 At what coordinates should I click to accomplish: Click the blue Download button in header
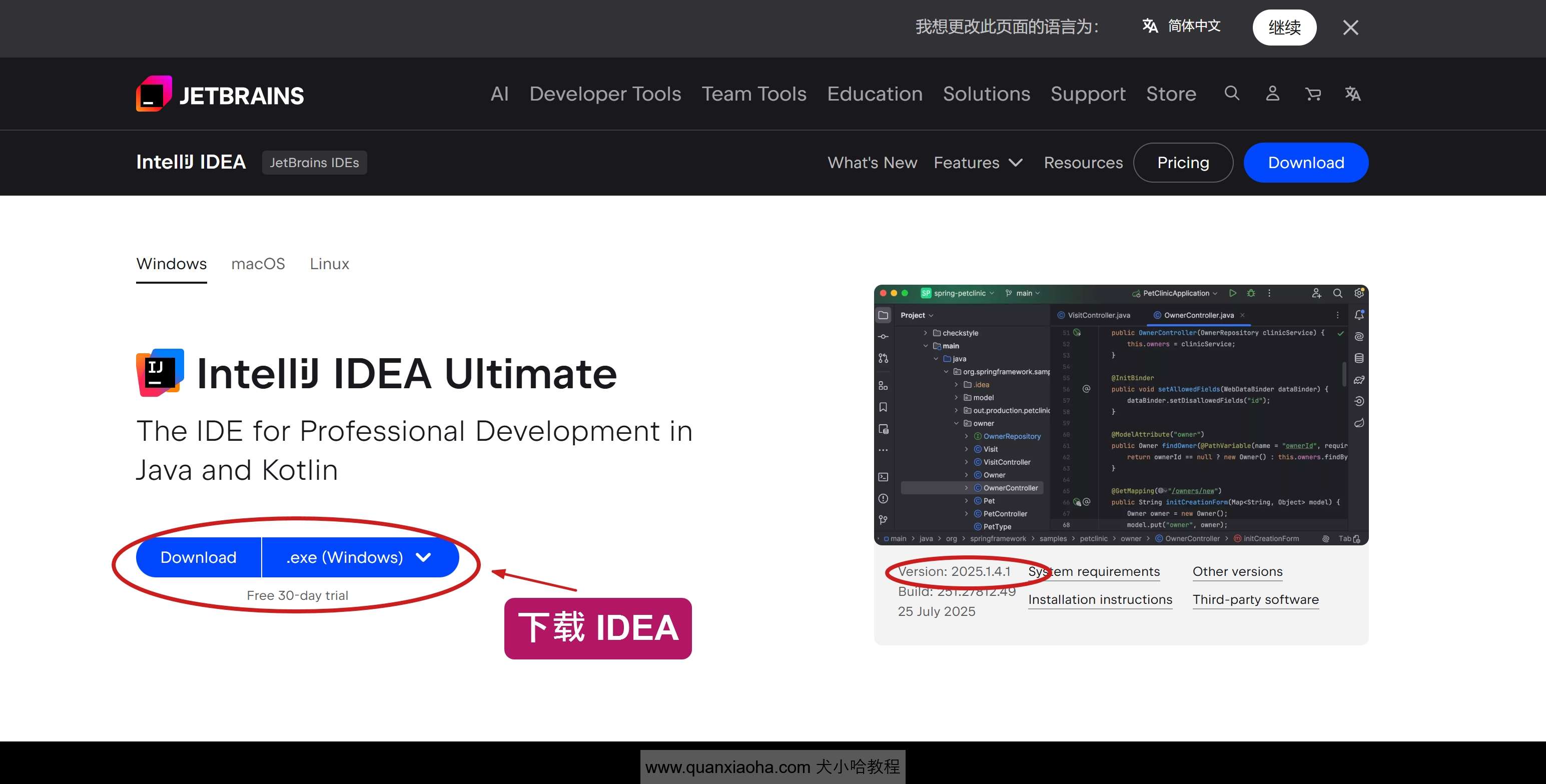tap(1306, 163)
